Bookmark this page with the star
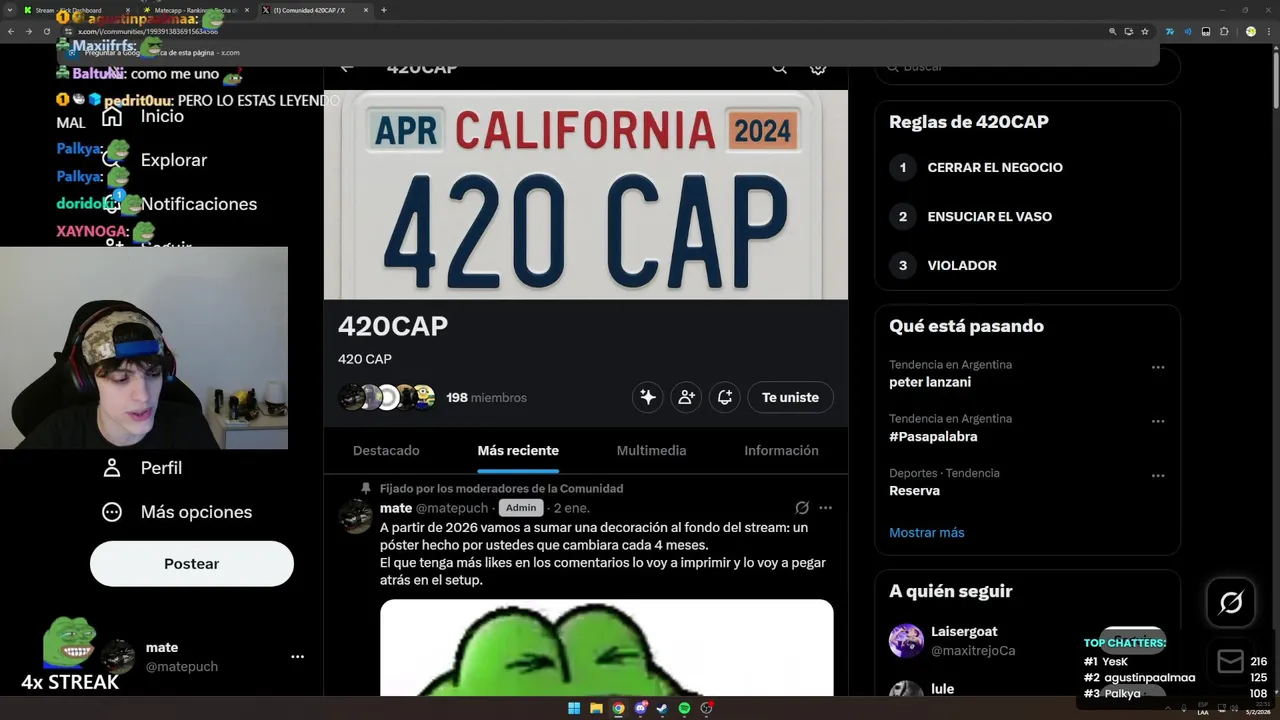This screenshot has width=1280, height=720. click(x=1145, y=31)
